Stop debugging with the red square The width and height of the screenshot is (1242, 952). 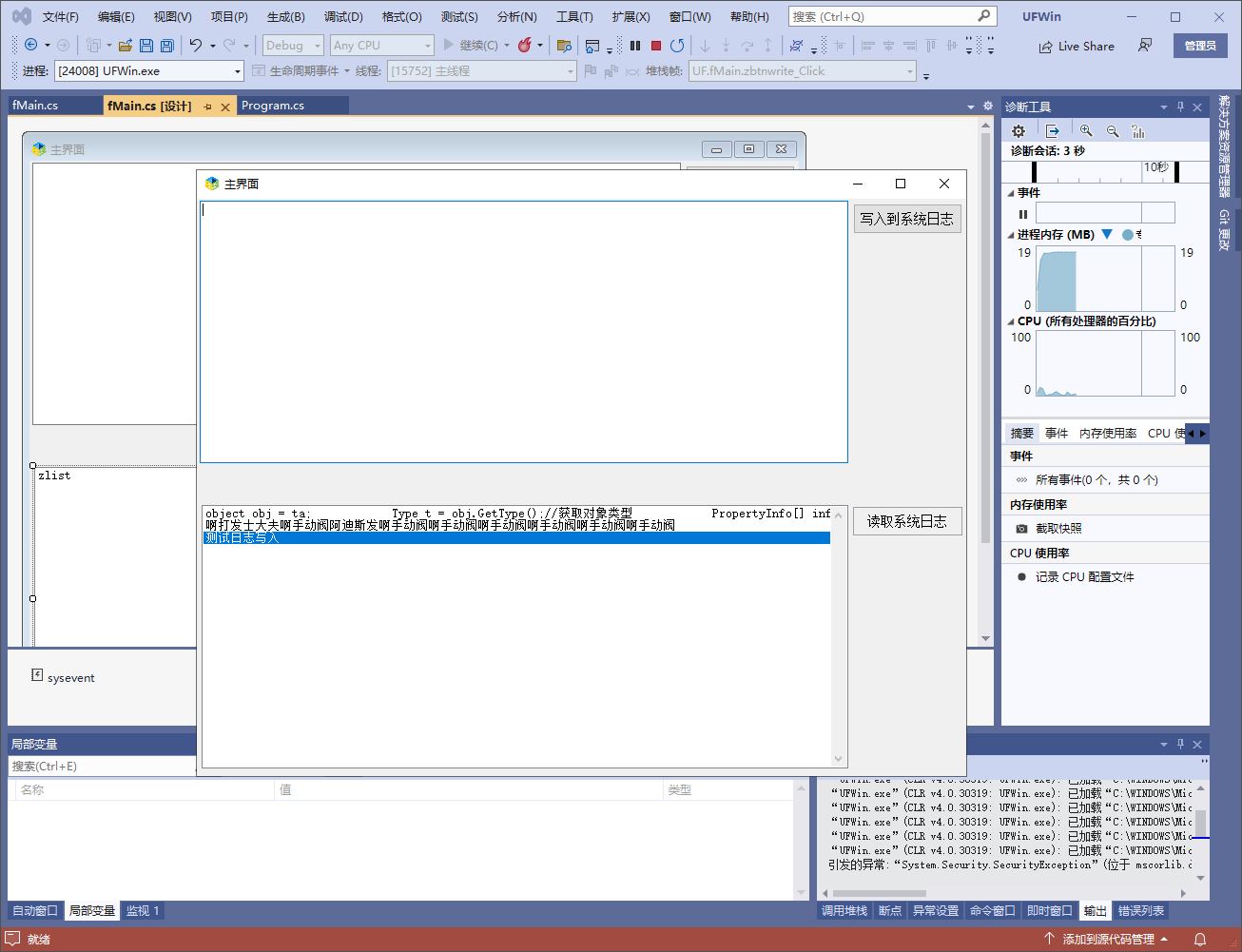[x=656, y=45]
